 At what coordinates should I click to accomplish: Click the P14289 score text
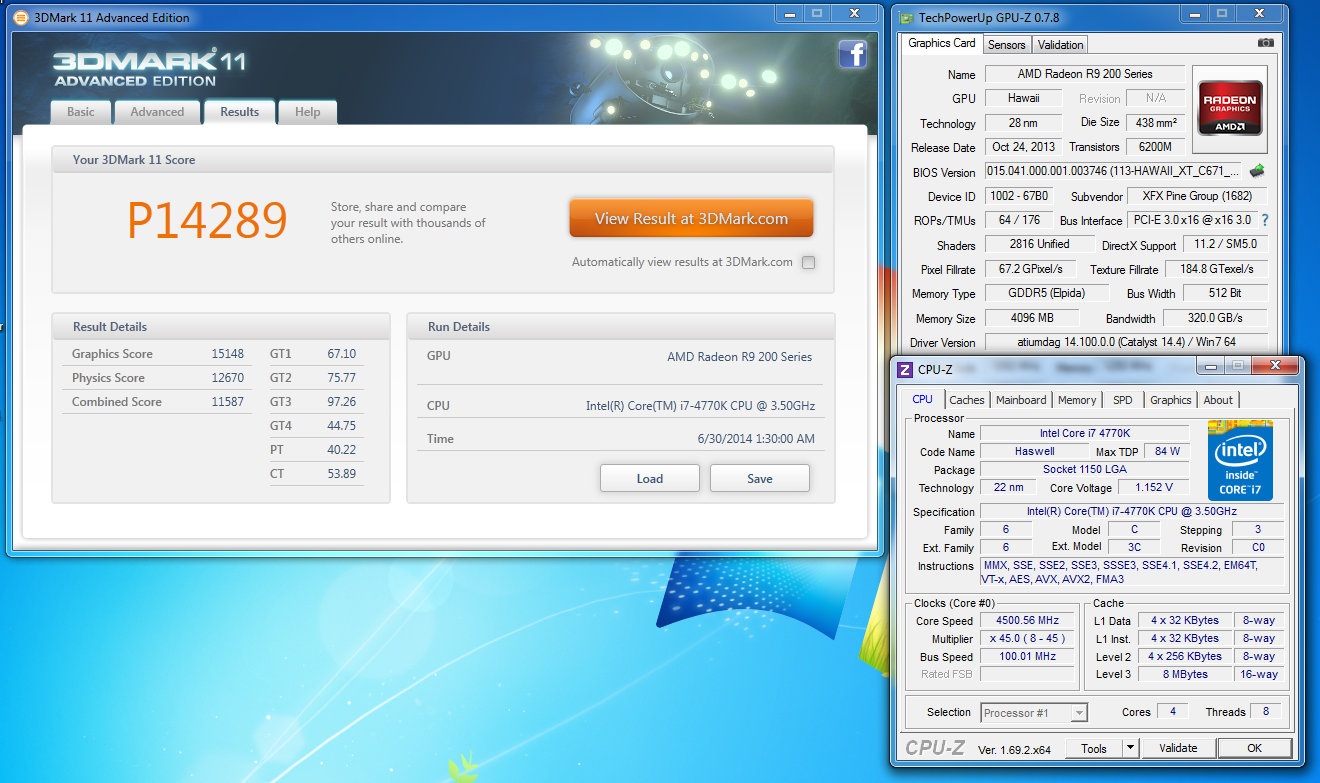(x=208, y=219)
